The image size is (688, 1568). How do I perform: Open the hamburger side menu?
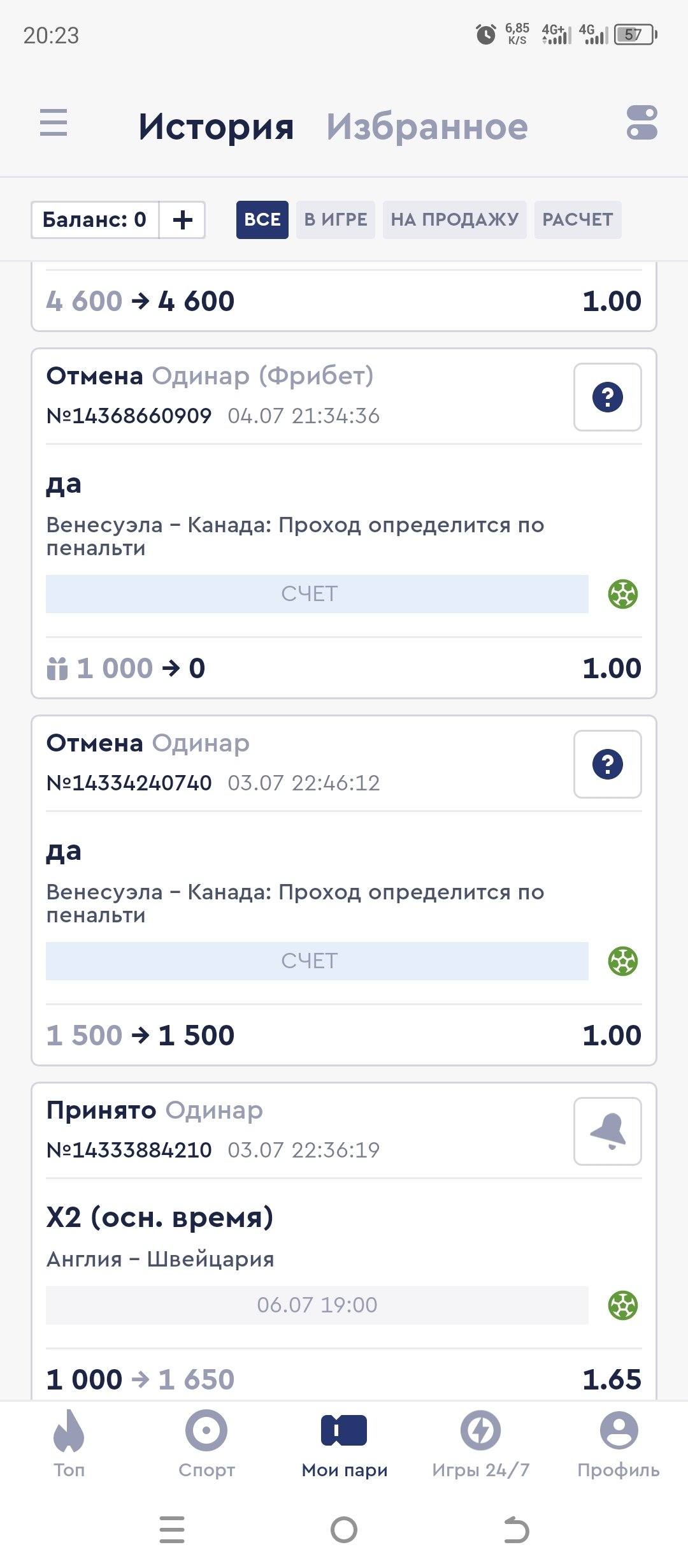click(54, 122)
